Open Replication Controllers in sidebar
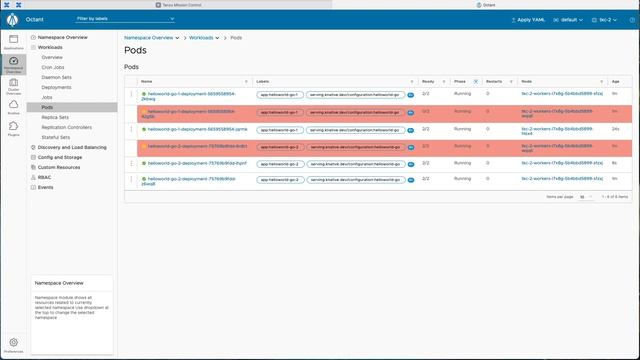Image resolution: width=640 pixels, height=360 pixels. (67, 127)
